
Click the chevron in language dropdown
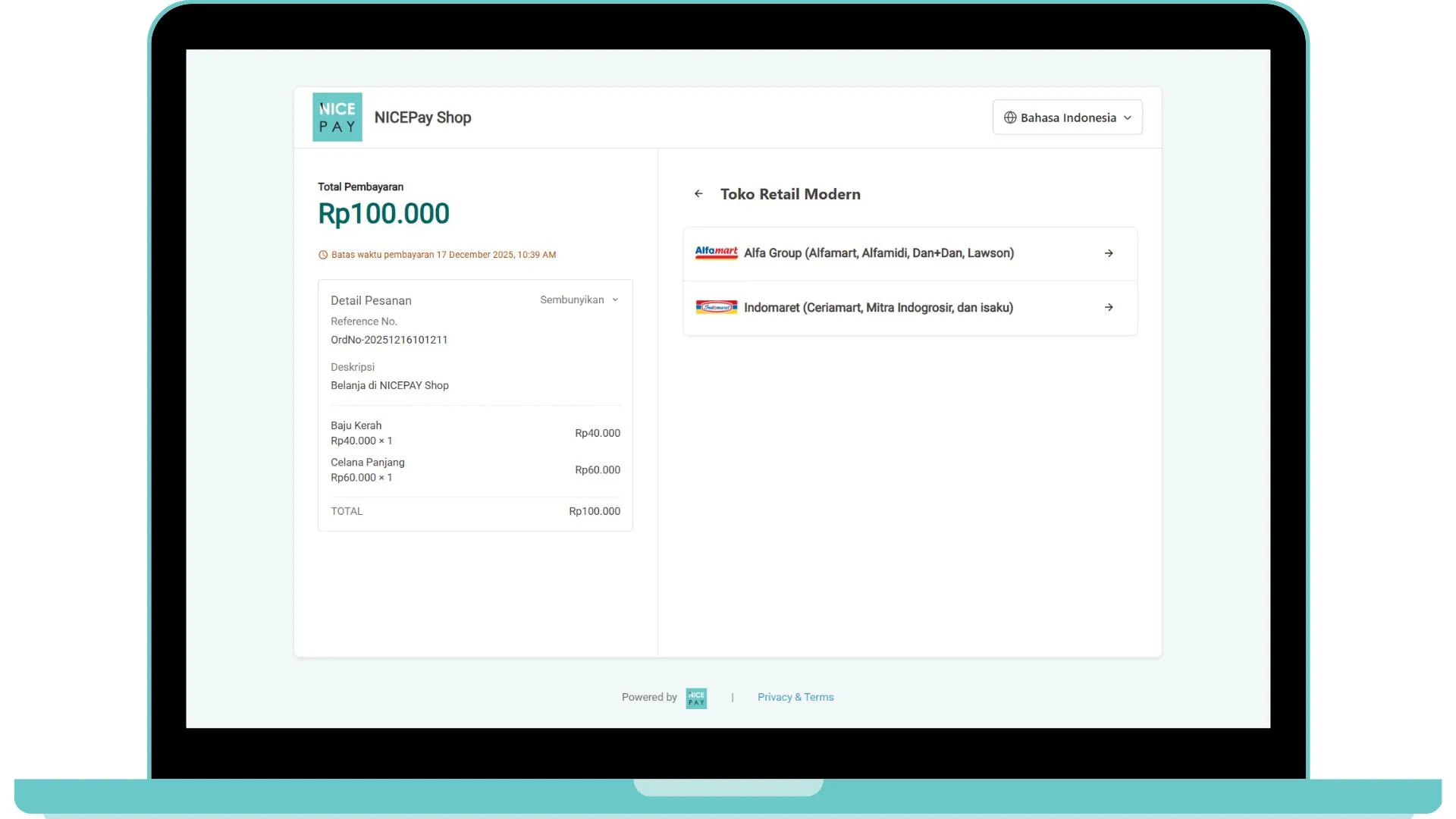coord(1128,118)
